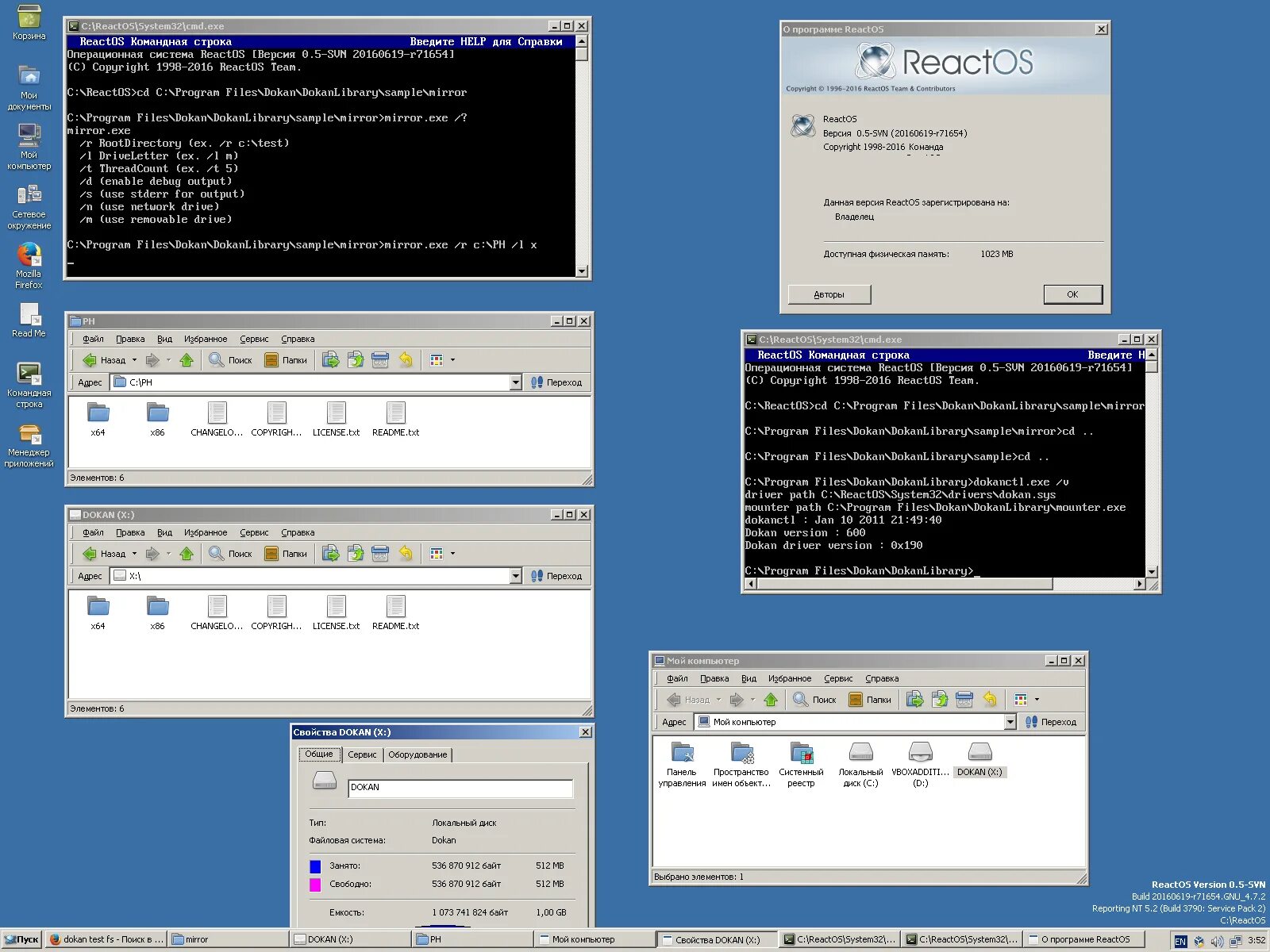
Task: Launch Командная строка desktop shortcut
Action: (x=29, y=385)
